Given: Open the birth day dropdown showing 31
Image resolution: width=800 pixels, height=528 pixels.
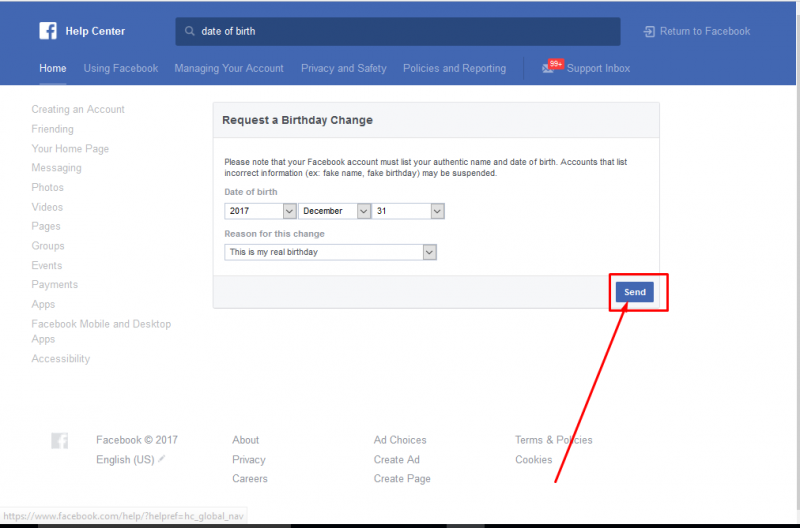Looking at the screenshot, I should 408,211.
